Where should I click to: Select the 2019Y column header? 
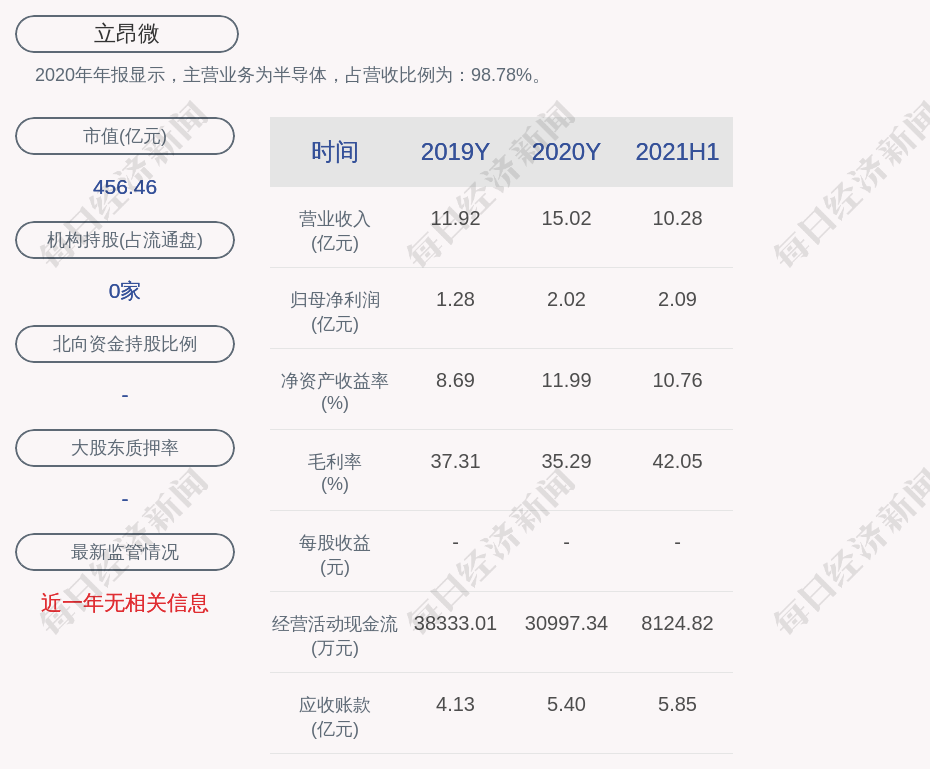click(x=455, y=152)
